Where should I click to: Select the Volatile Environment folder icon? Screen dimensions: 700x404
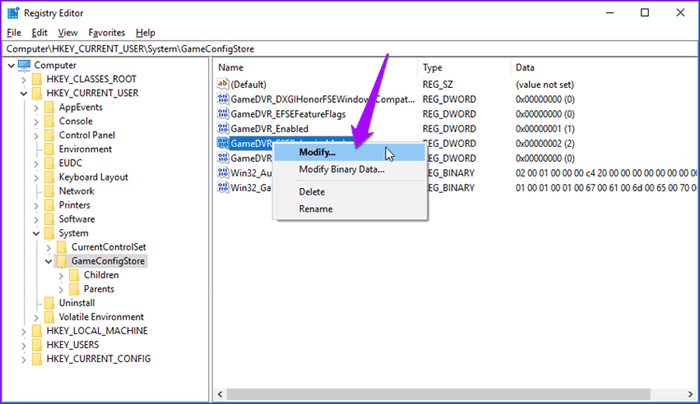click(x=49, y=317)
